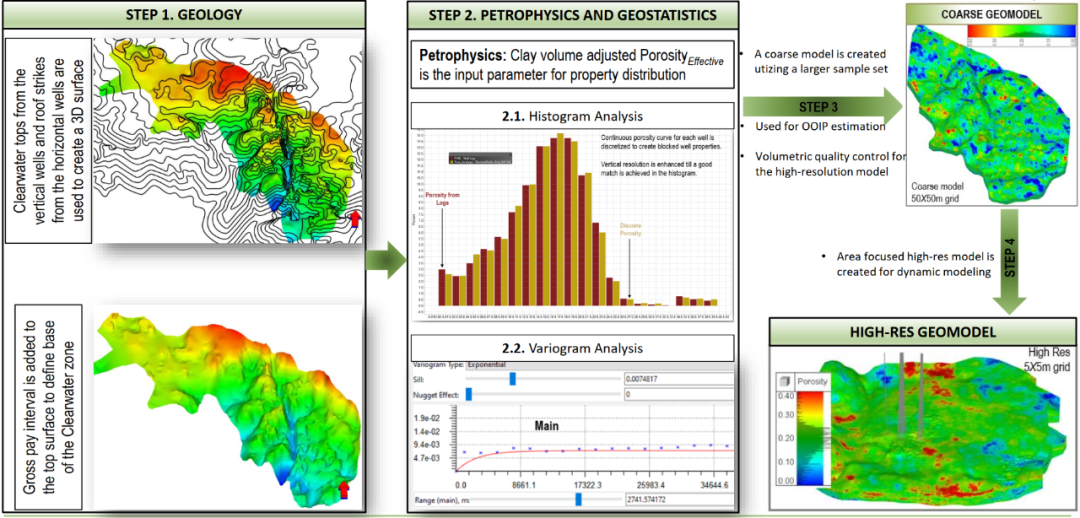
Task: Click the Nugget Effect slider handle
Action: tap(468, 395)
